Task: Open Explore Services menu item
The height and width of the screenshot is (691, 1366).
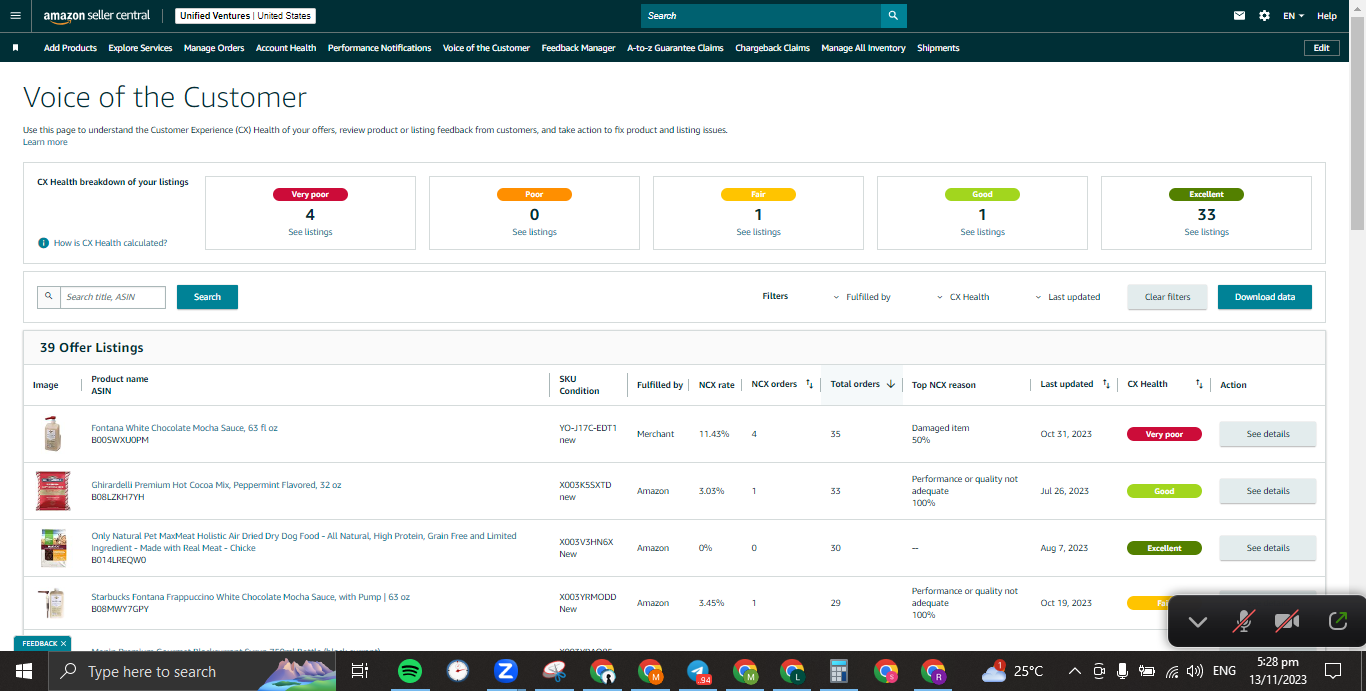Action: pyautogui.click(x=140, y=48)
